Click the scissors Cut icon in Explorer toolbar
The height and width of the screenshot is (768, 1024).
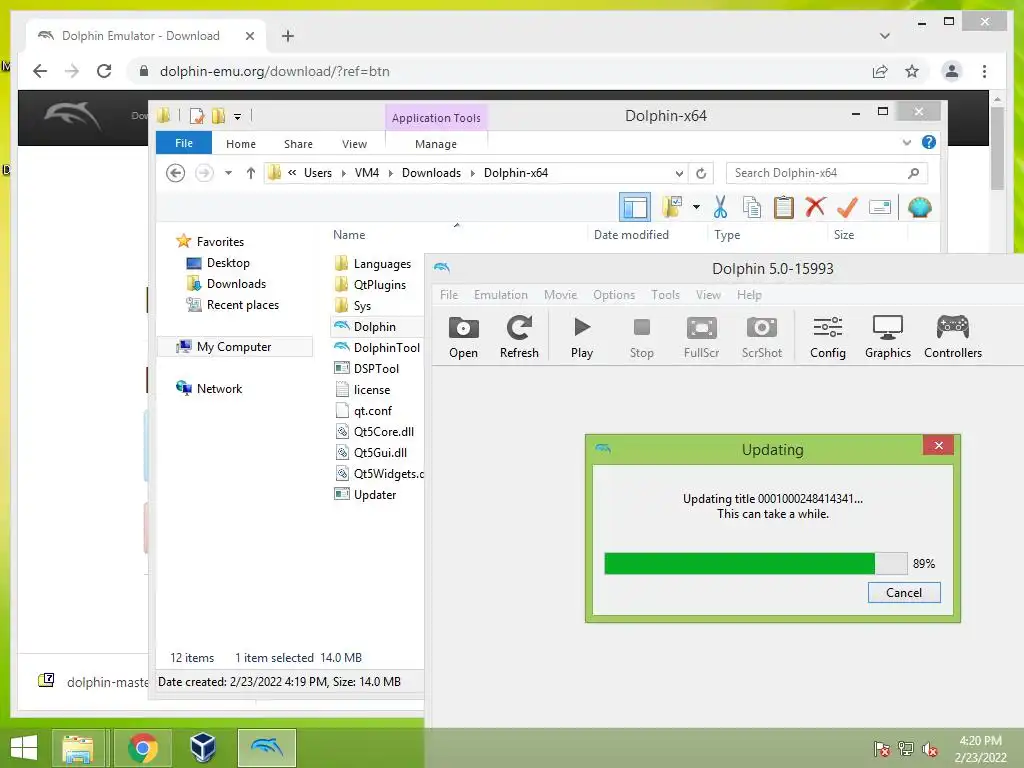point(720,208)
